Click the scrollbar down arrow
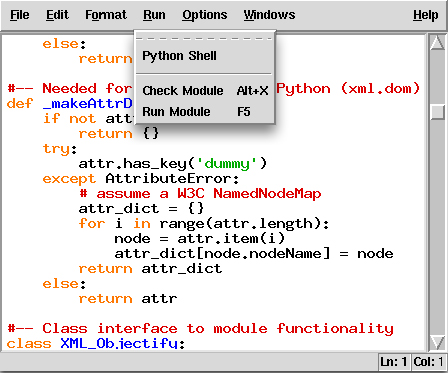 coord(437,342)
